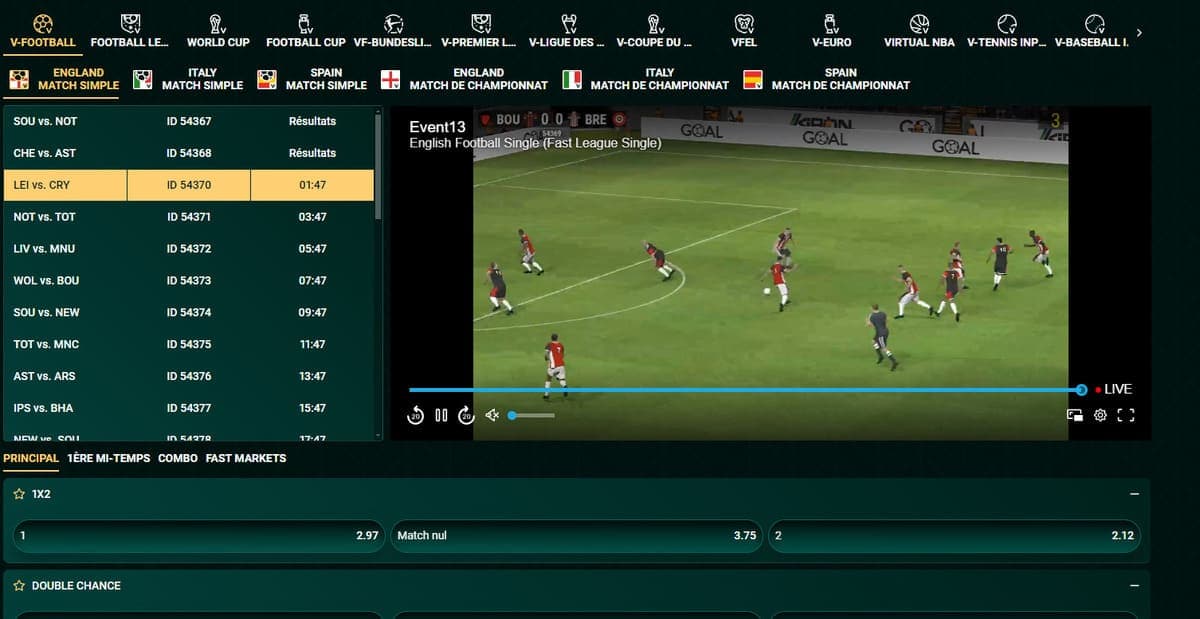Image resolution: width=1200 pixels, height=619 pixels.
Task: Bet on outcome 2 at 2.12
Action: [x=954, y=535]
